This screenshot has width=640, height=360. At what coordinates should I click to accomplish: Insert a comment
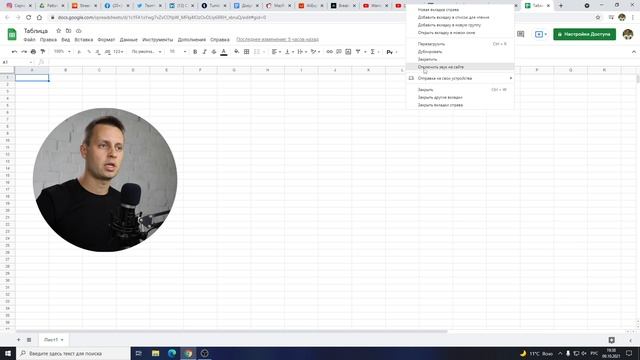[339, 52]
